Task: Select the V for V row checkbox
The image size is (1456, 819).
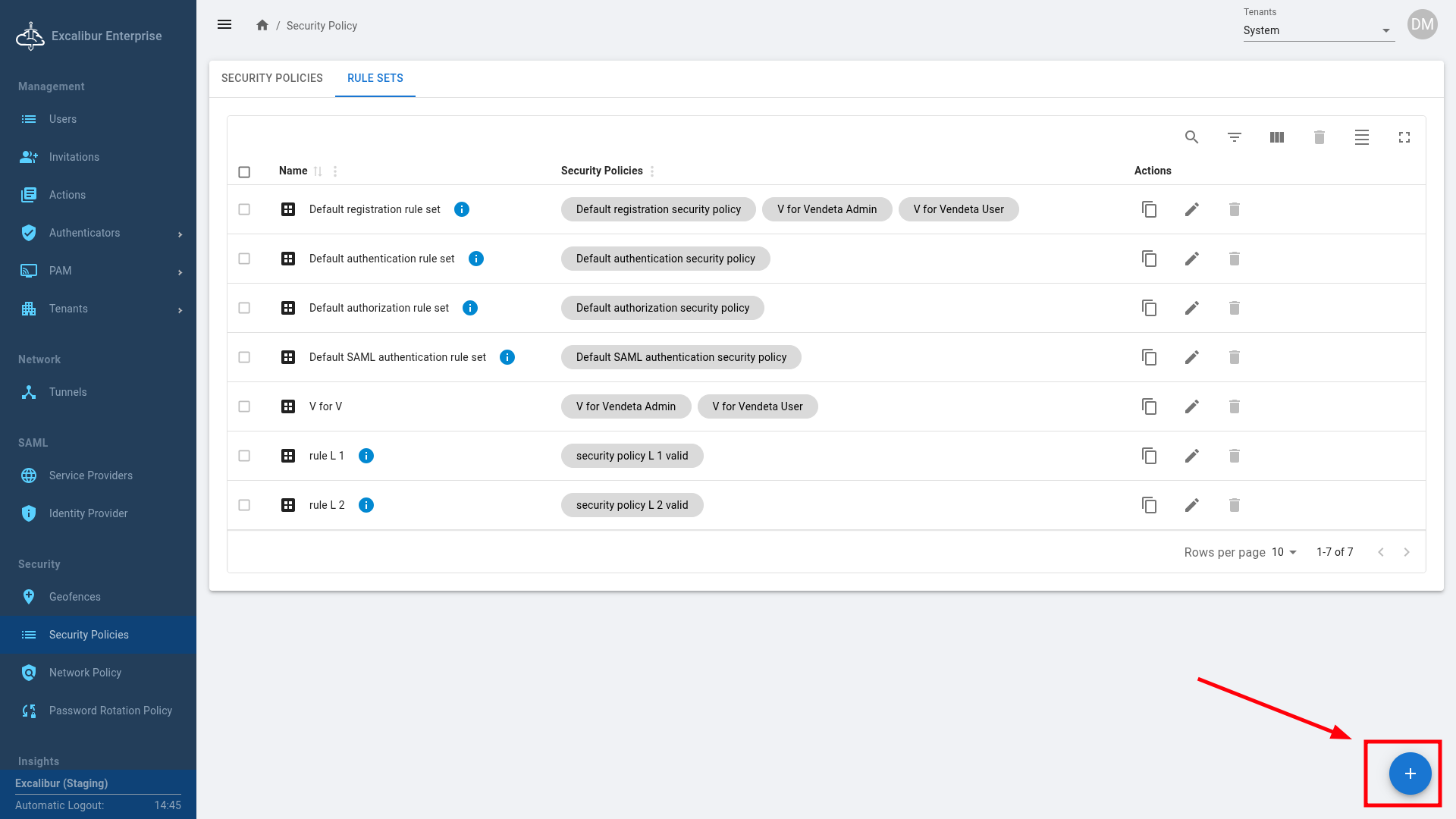Action: [x=244, y=406]
